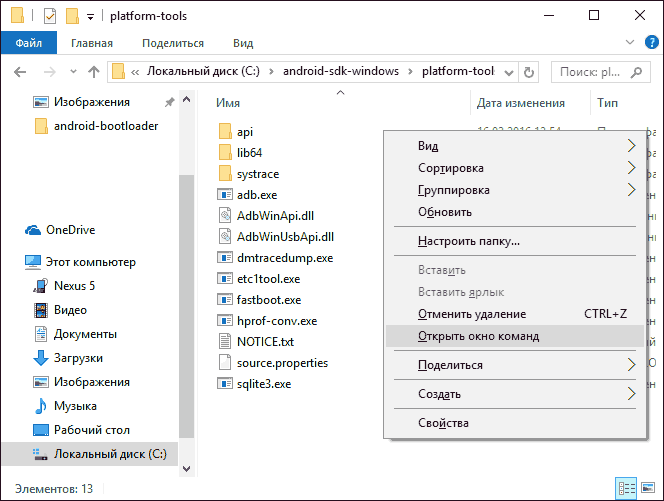Image resolution: width=664 pixels, height=501 pixels.
Task: Expand the recent locations dropdown arrow
Action: point(73,72)
